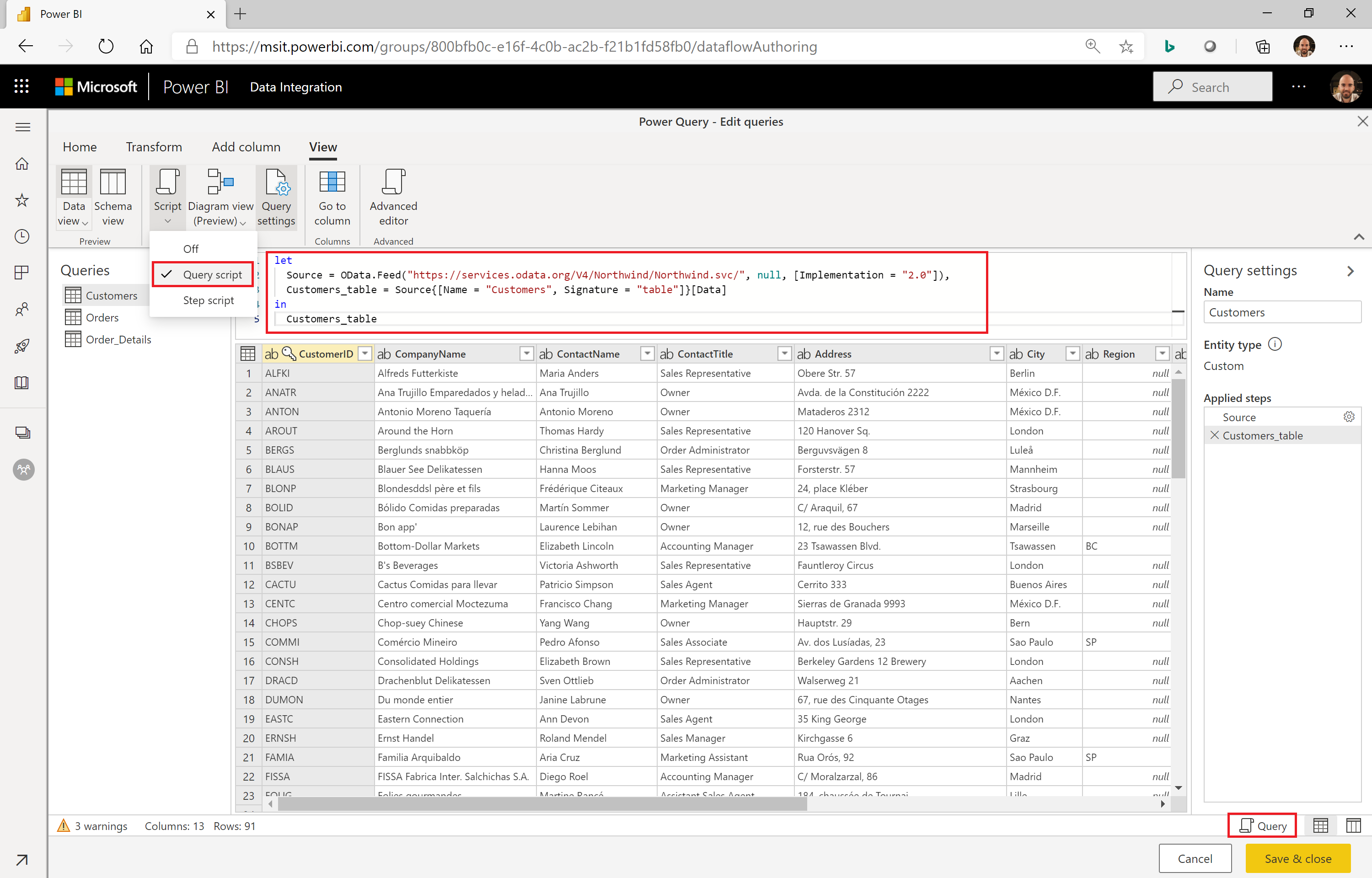
Task: Click the table menu icon in the grid corner
Action: [248, 354]
